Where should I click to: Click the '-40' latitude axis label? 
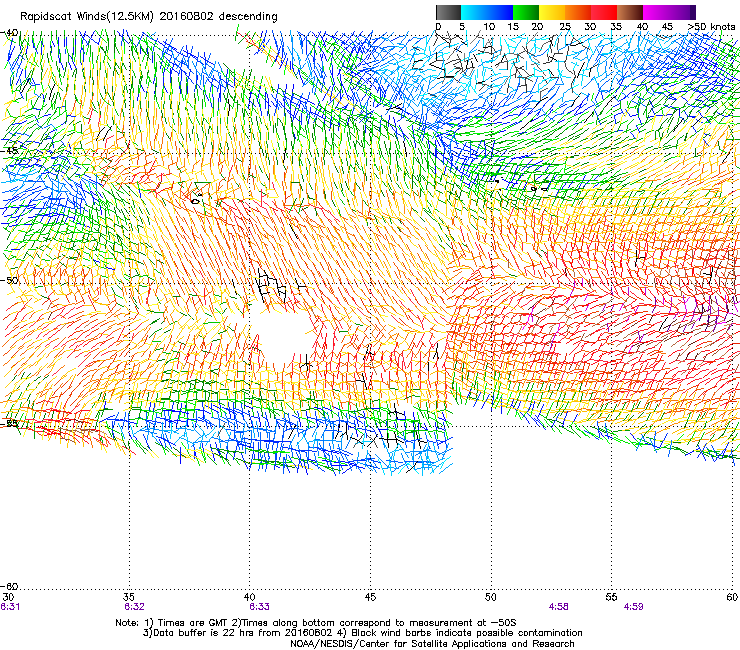pos(9,33)
